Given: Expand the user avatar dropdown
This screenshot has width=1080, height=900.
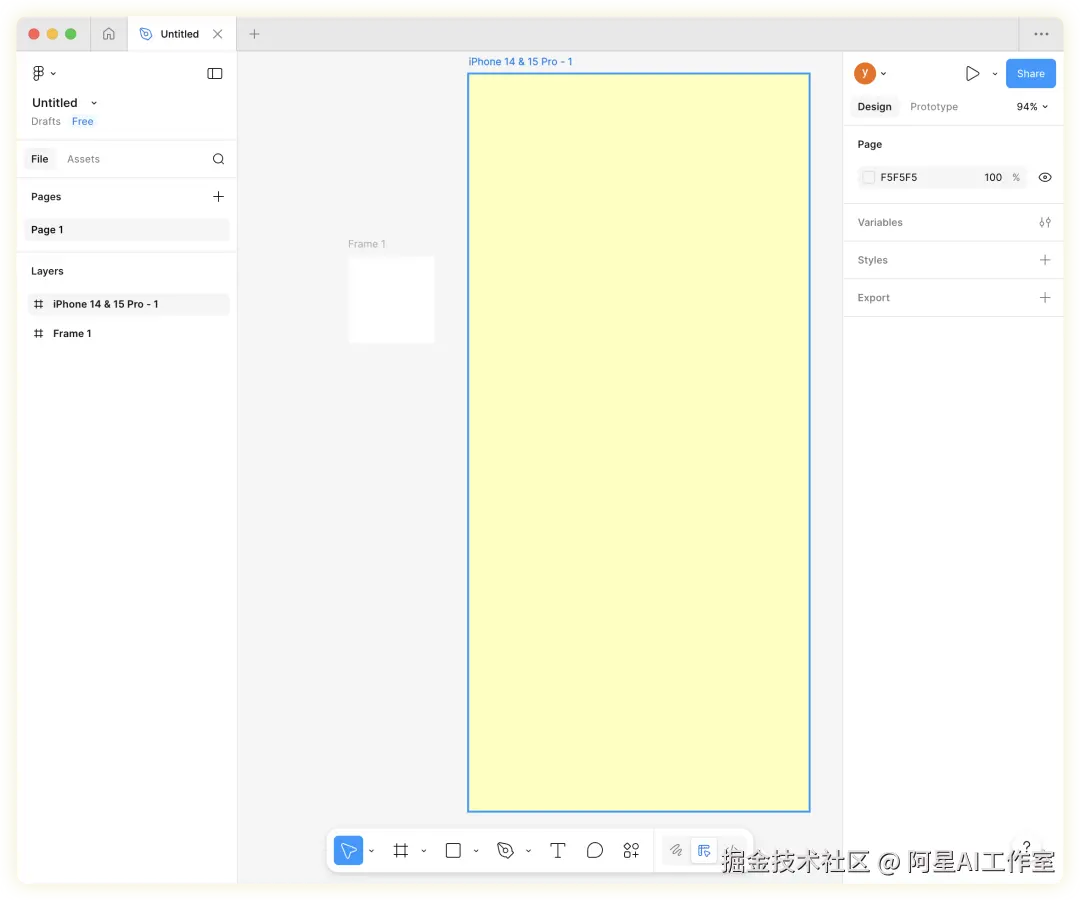Looking at the screenshot, I should tap(884, 74).
